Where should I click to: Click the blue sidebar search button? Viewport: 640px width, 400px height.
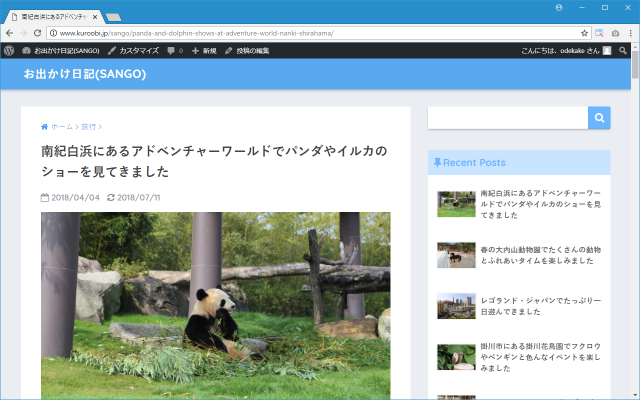coord(599,118)
